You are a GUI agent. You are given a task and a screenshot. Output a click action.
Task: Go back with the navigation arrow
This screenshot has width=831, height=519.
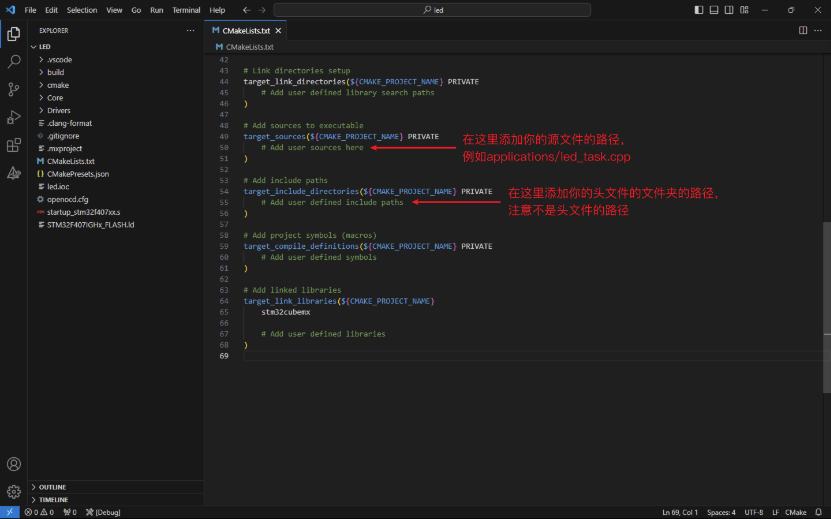point(246,10)
